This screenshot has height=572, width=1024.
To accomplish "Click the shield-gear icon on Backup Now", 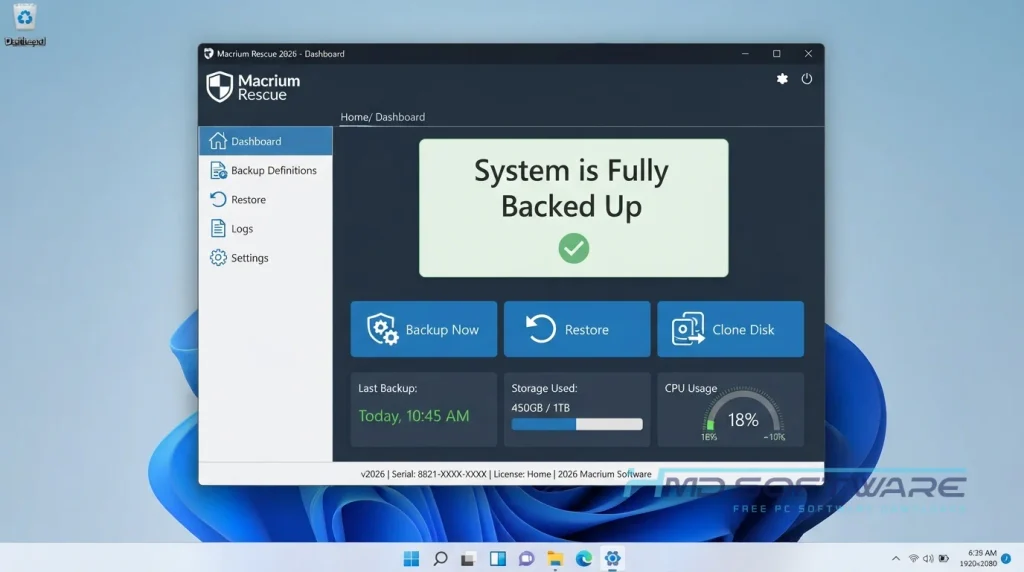I will click(x=383, y=329).
